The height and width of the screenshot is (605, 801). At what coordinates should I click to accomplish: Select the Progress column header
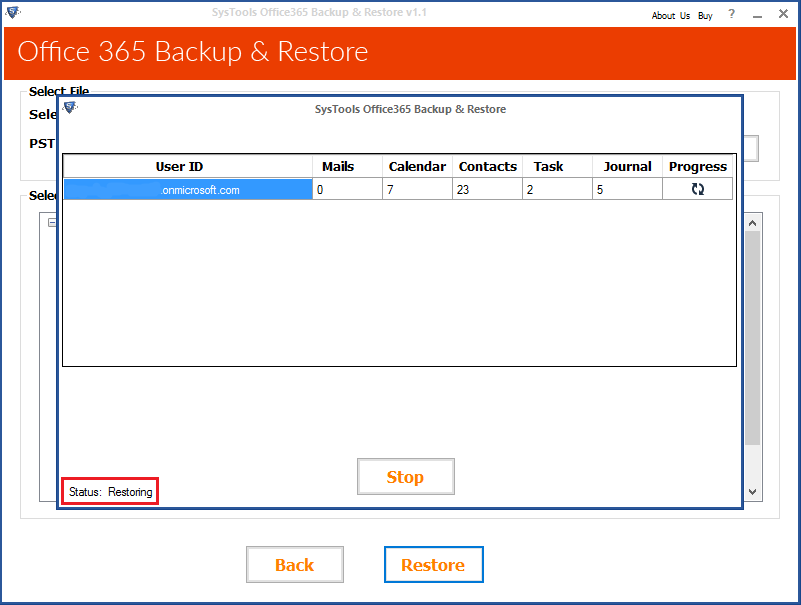coord(698,167)
